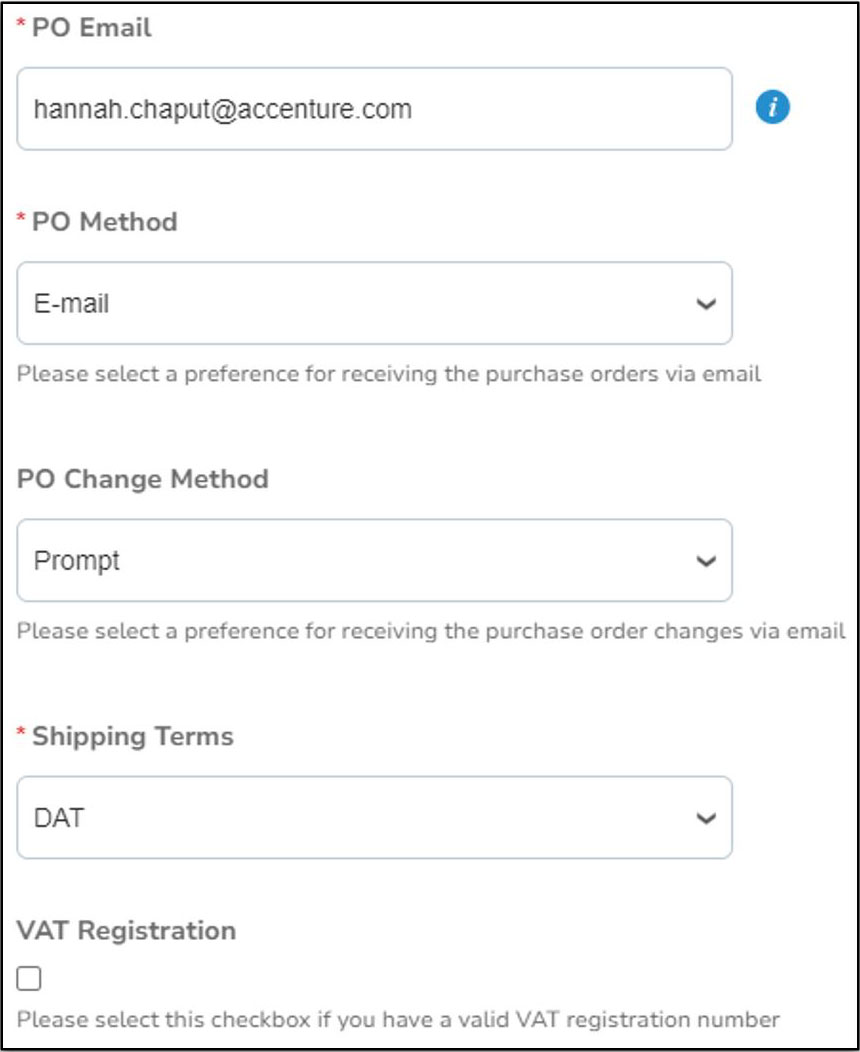Image resolution: width=860 pixels, height=1052 pixels.
Task: Click the PO Change Method label
Action: [x=143, y=479]
